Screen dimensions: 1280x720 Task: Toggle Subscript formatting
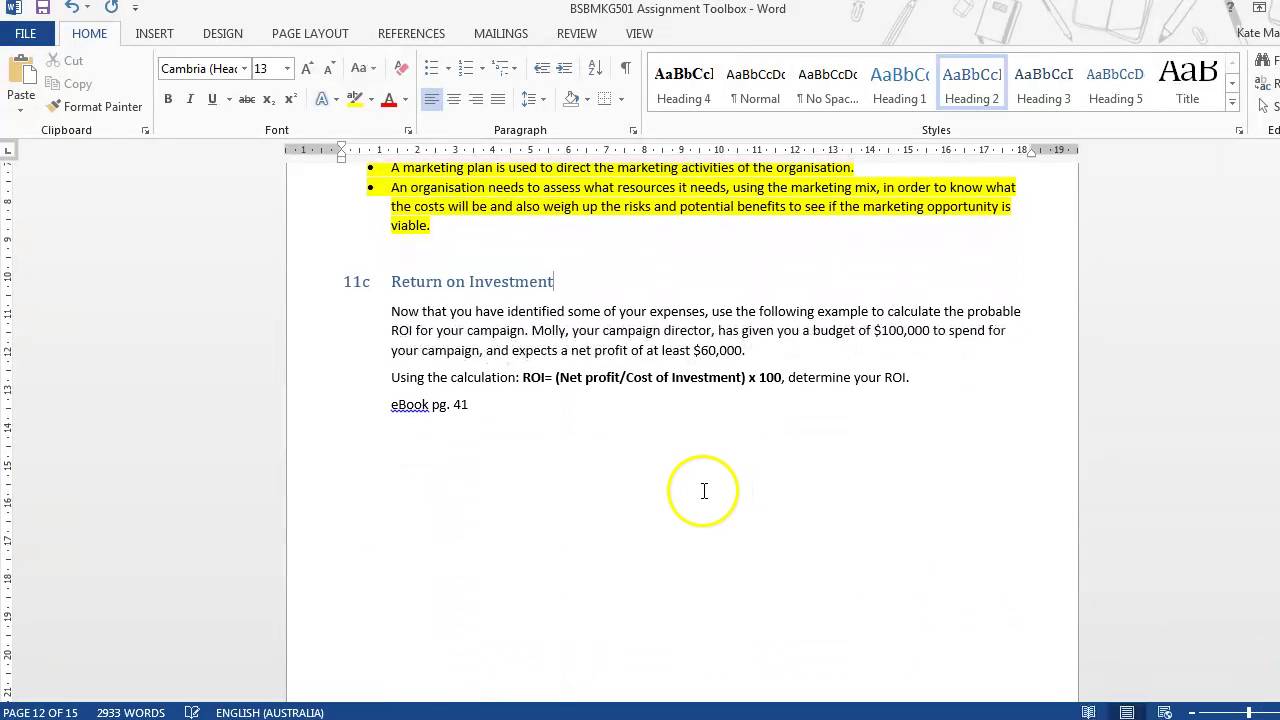(269, 99)
